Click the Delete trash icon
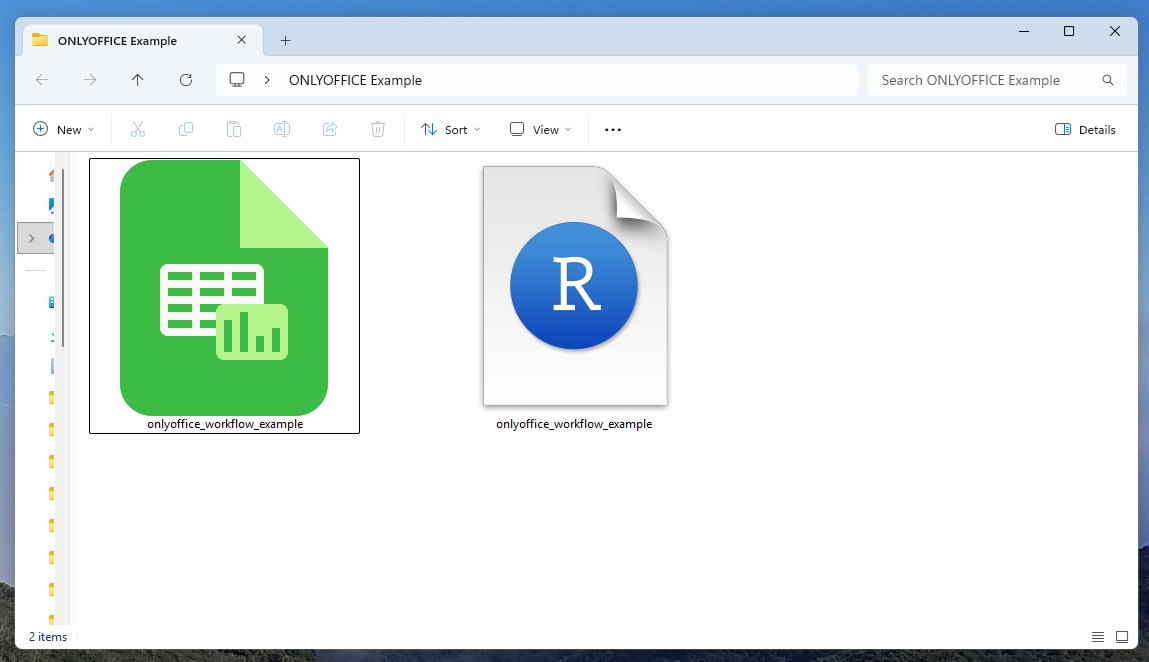Screen dimensions: 1149x662 click(378, 129)
